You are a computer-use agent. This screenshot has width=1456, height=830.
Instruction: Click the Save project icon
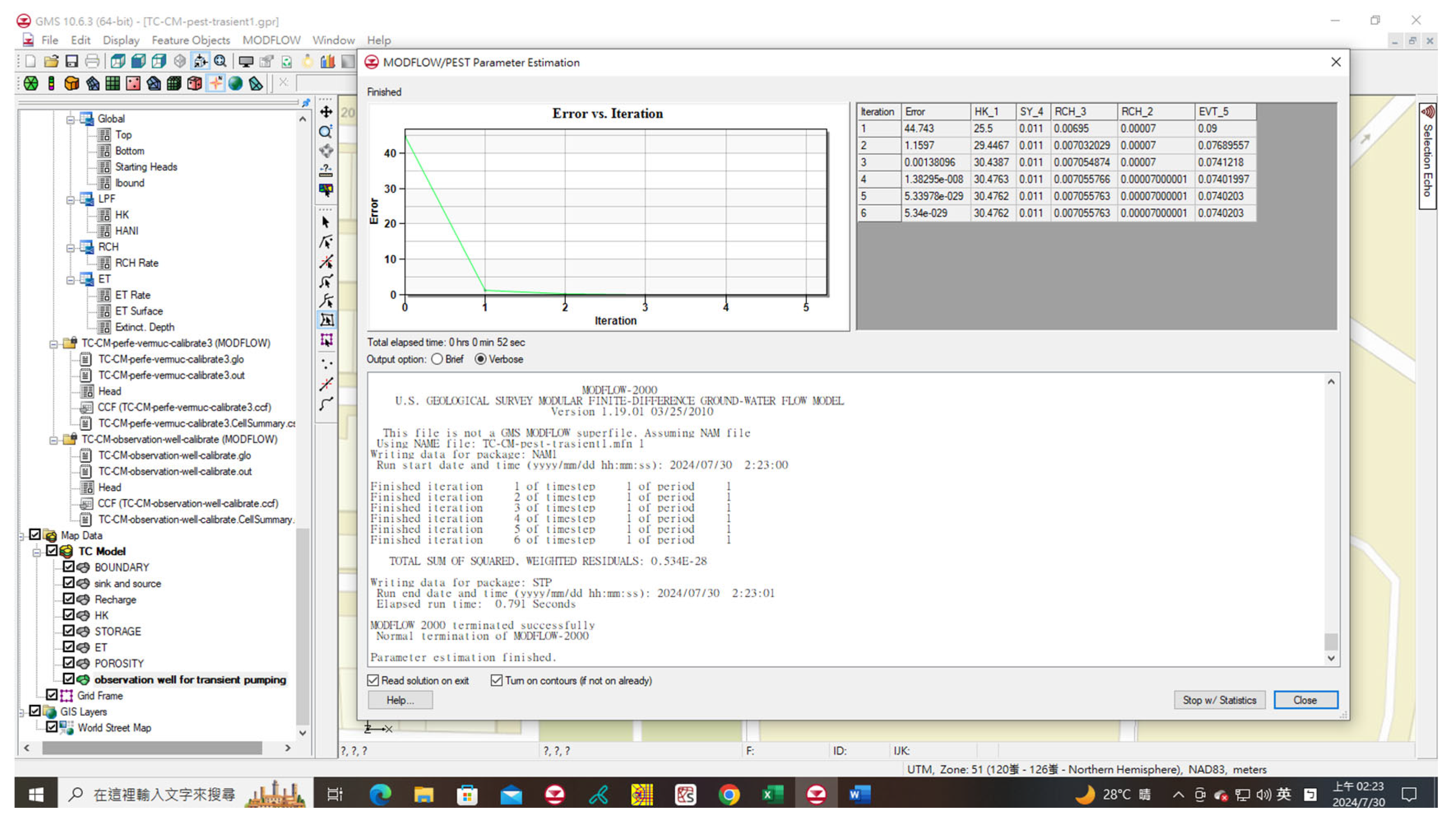coord(71,61)
